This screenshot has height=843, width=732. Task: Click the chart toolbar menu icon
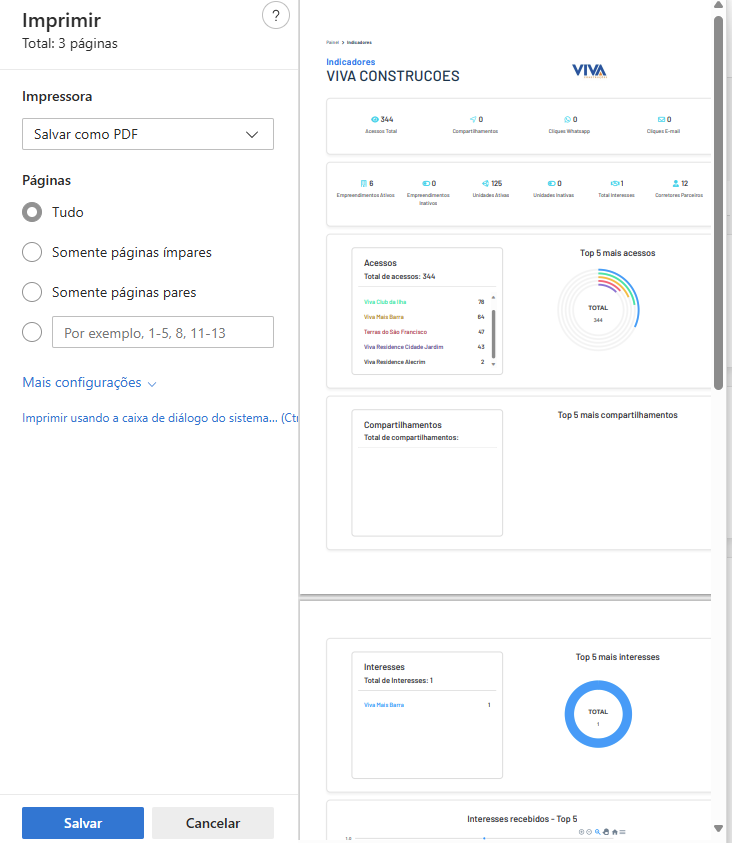click(622, 832)
